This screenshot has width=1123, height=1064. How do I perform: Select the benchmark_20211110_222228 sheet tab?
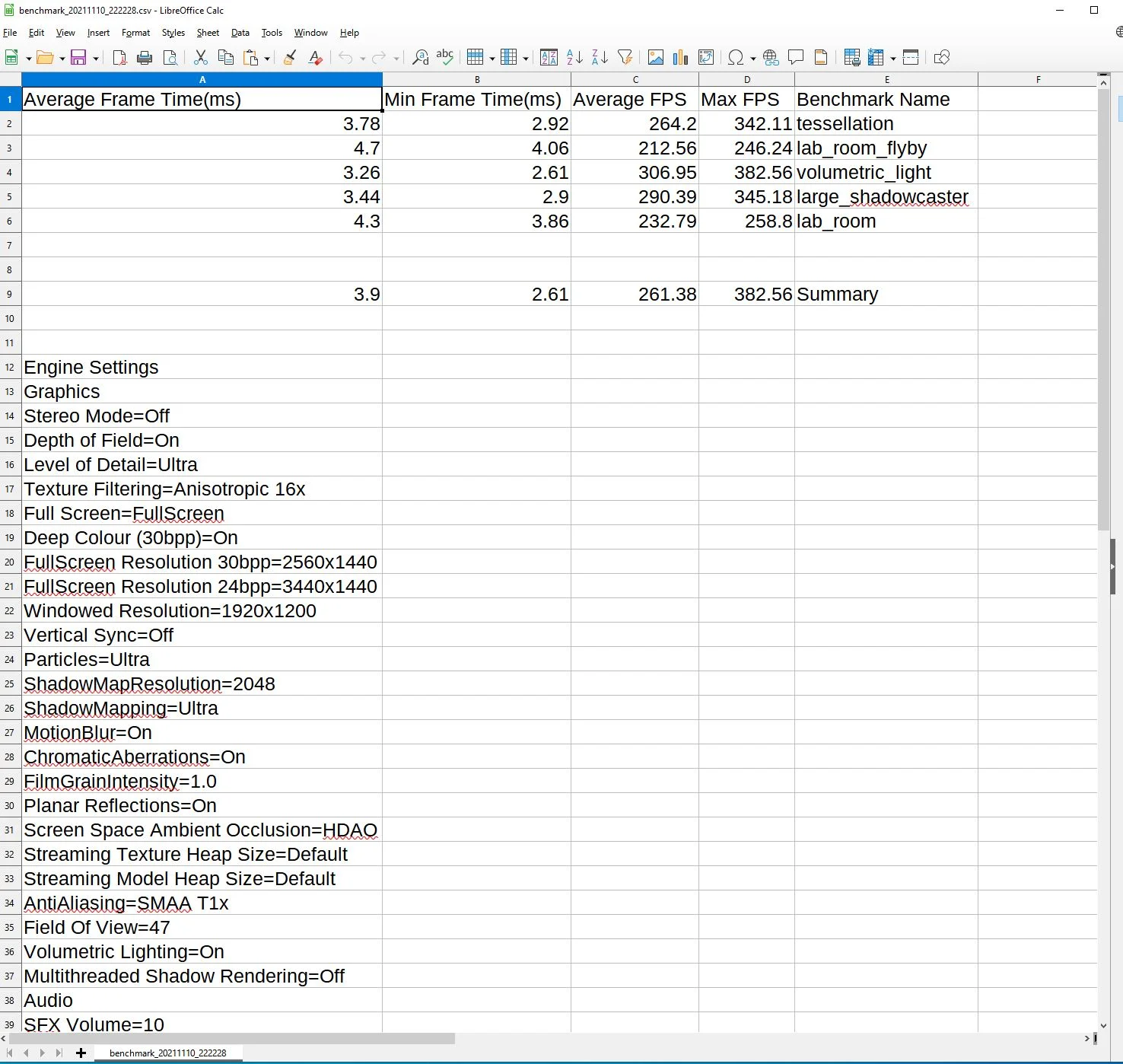pyautogui.click(x=168, y=1053)
